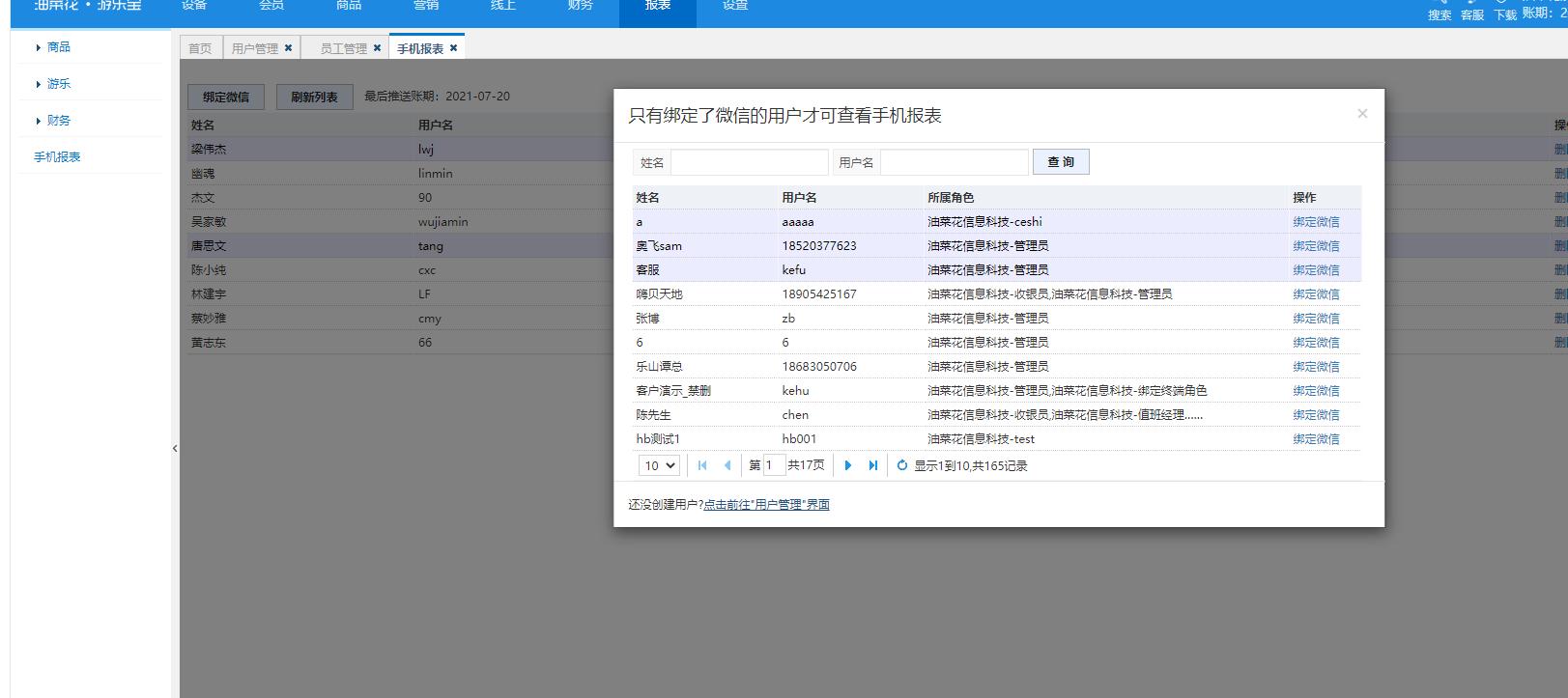Go to previous page in dialog pager

click(727, 465)
